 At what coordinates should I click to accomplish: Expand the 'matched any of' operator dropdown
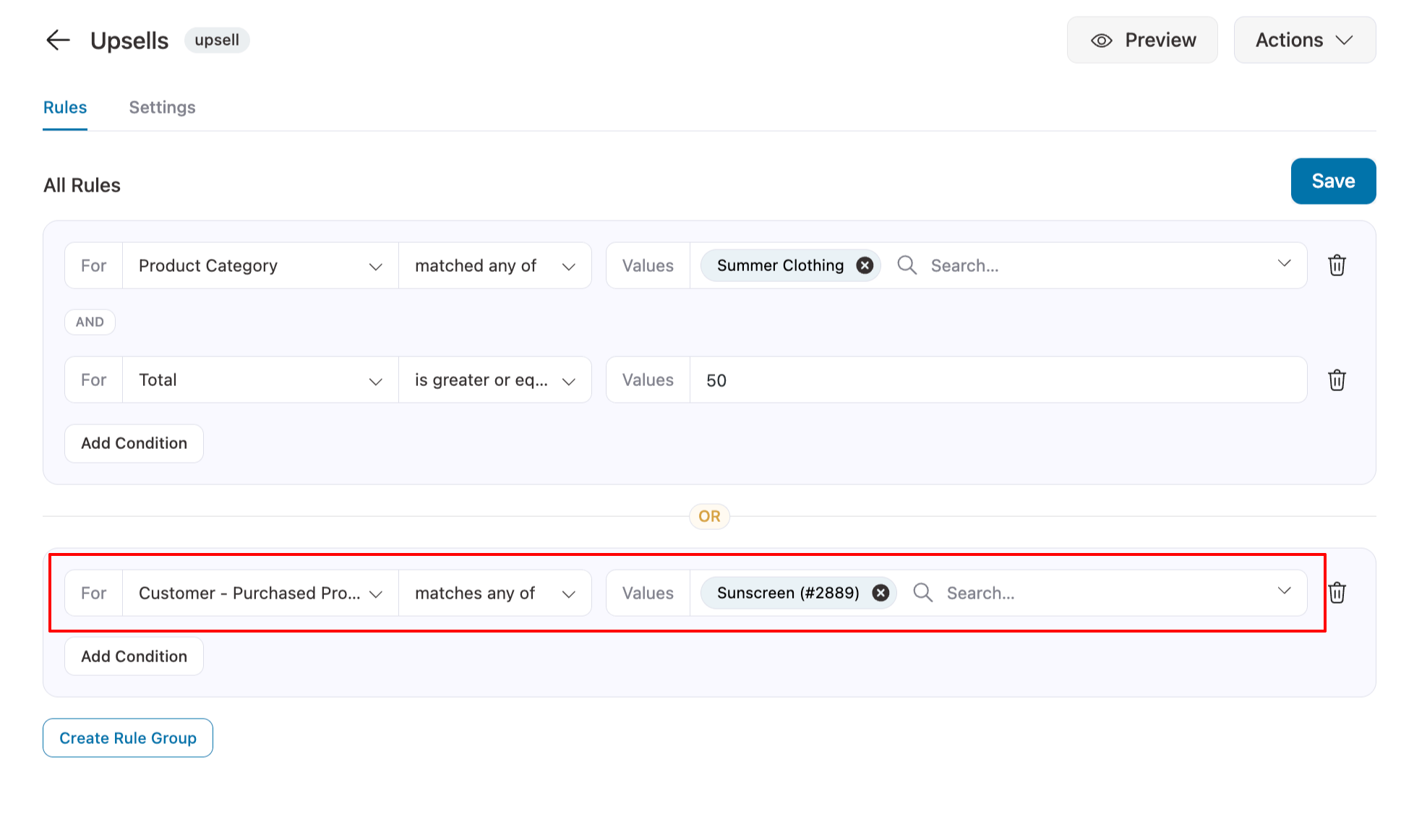[495, 266]
